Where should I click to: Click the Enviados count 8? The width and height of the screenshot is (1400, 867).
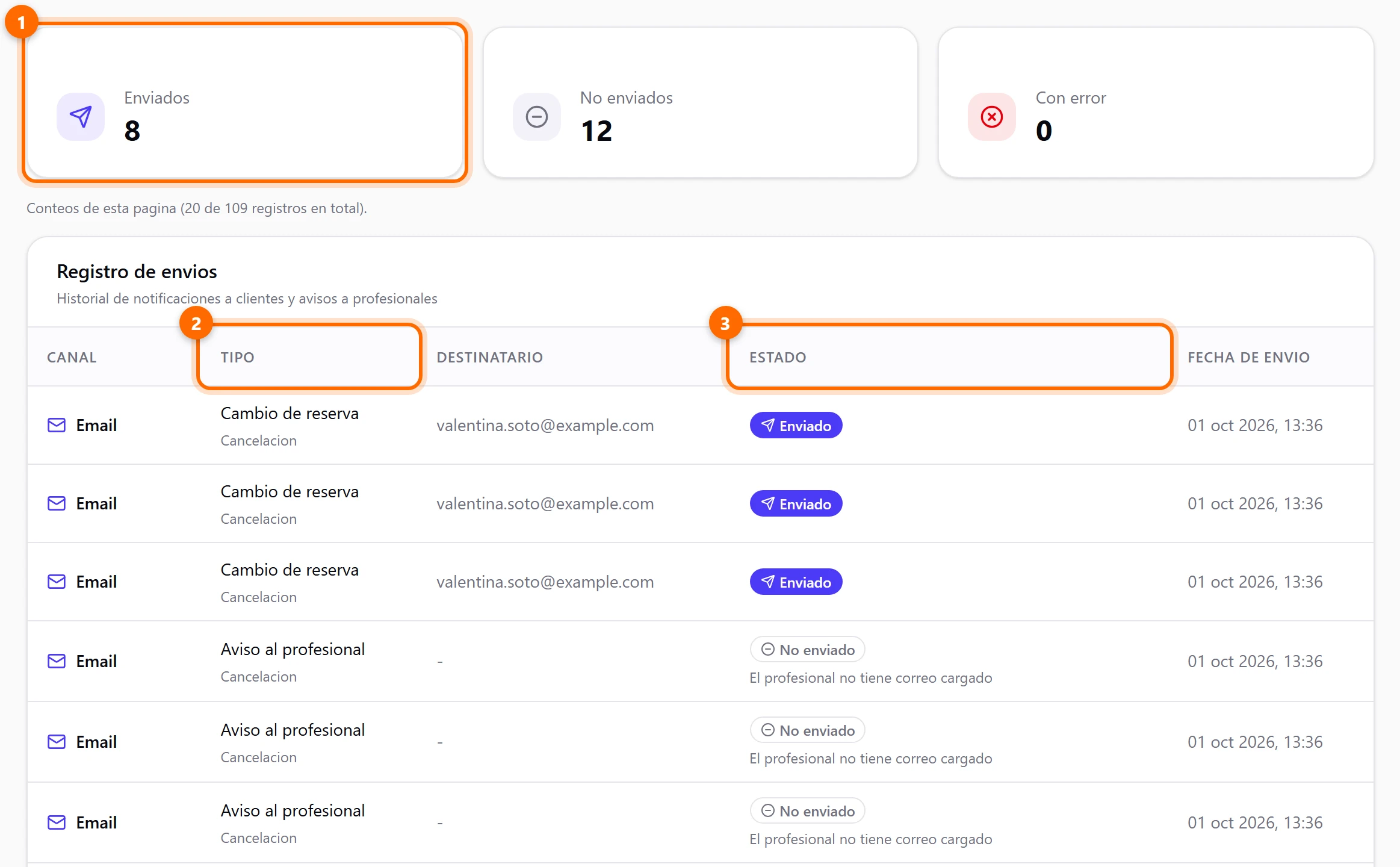pyautogui.click(x=132, y=131)
